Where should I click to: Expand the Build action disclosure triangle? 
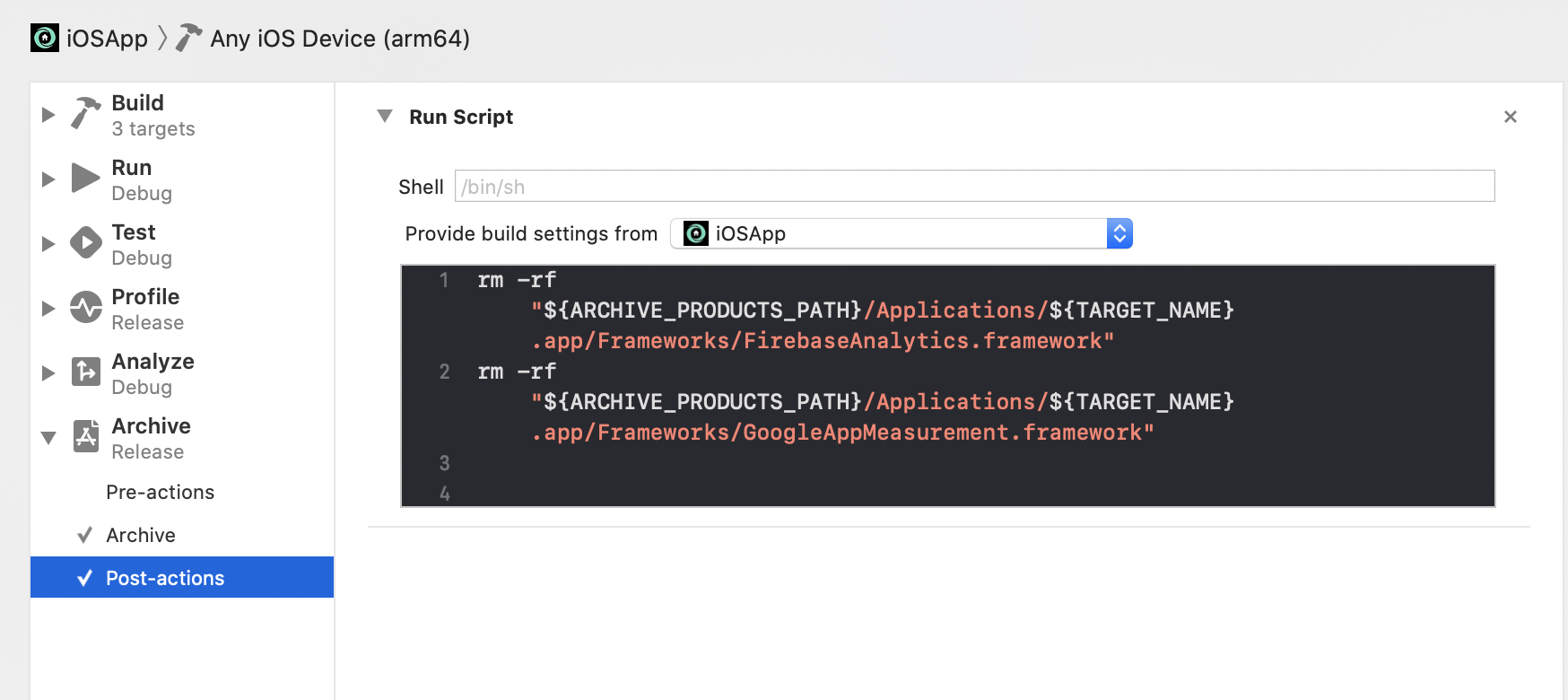pos(48,115)
